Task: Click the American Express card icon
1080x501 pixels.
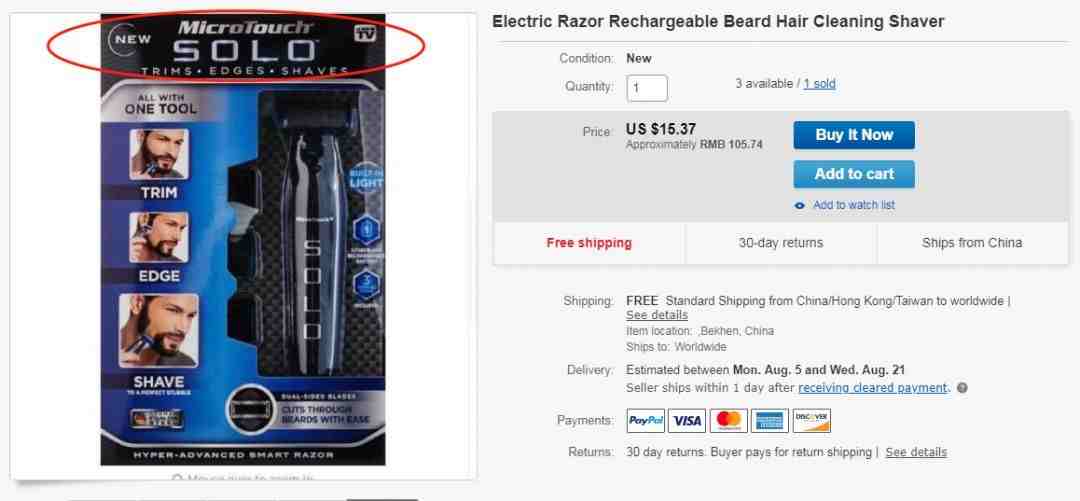Action: click(x=769, y=420)
